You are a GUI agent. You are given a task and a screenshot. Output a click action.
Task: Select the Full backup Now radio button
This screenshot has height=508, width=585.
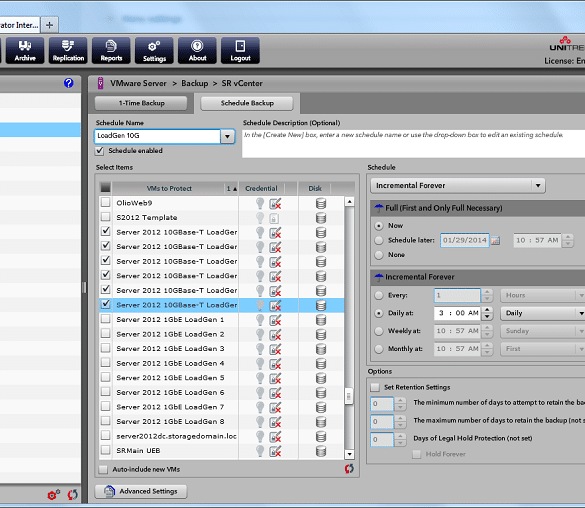(379, 226)
